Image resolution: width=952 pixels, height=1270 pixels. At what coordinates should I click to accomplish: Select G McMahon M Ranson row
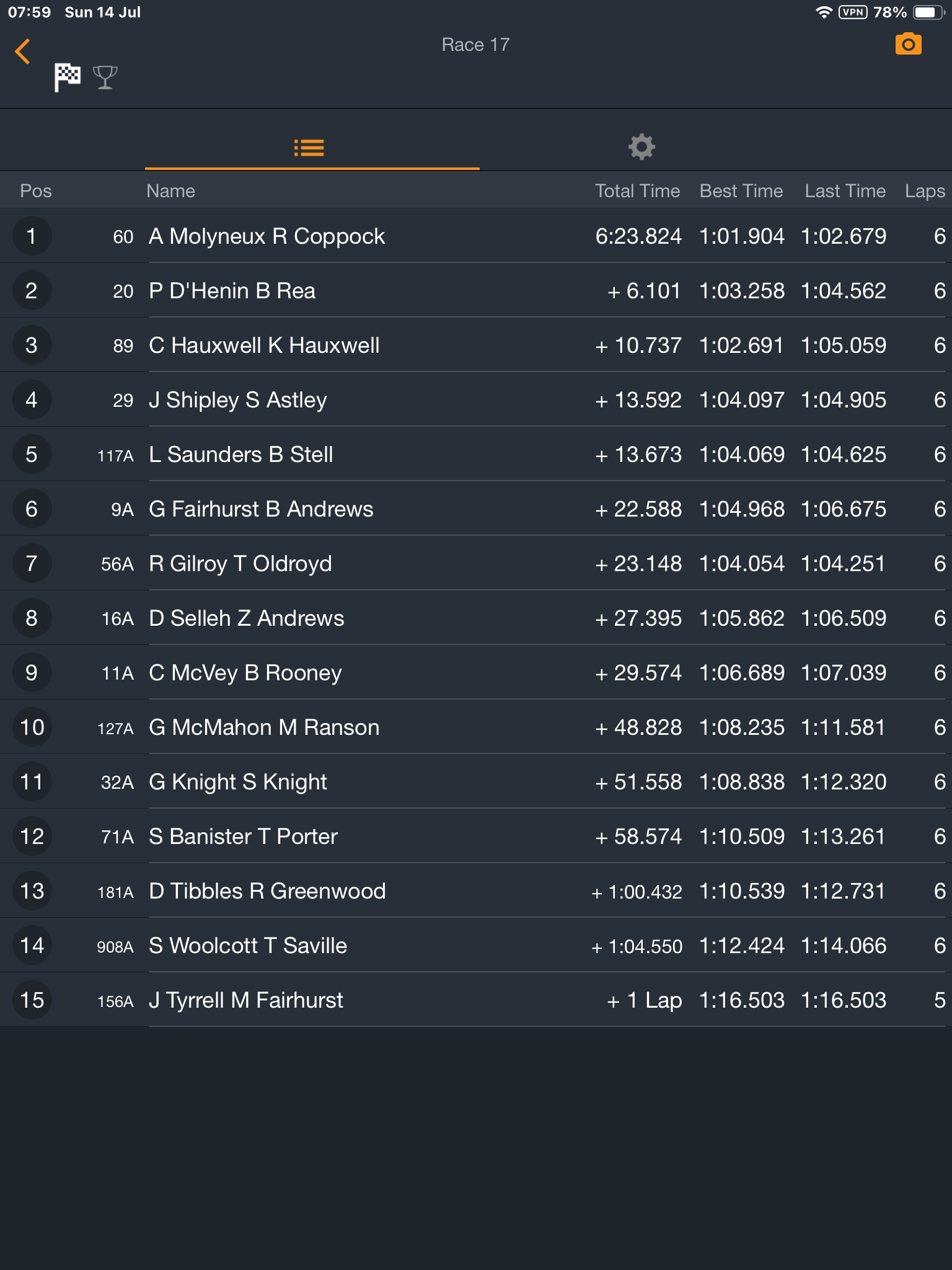click(x=476, y=727)
